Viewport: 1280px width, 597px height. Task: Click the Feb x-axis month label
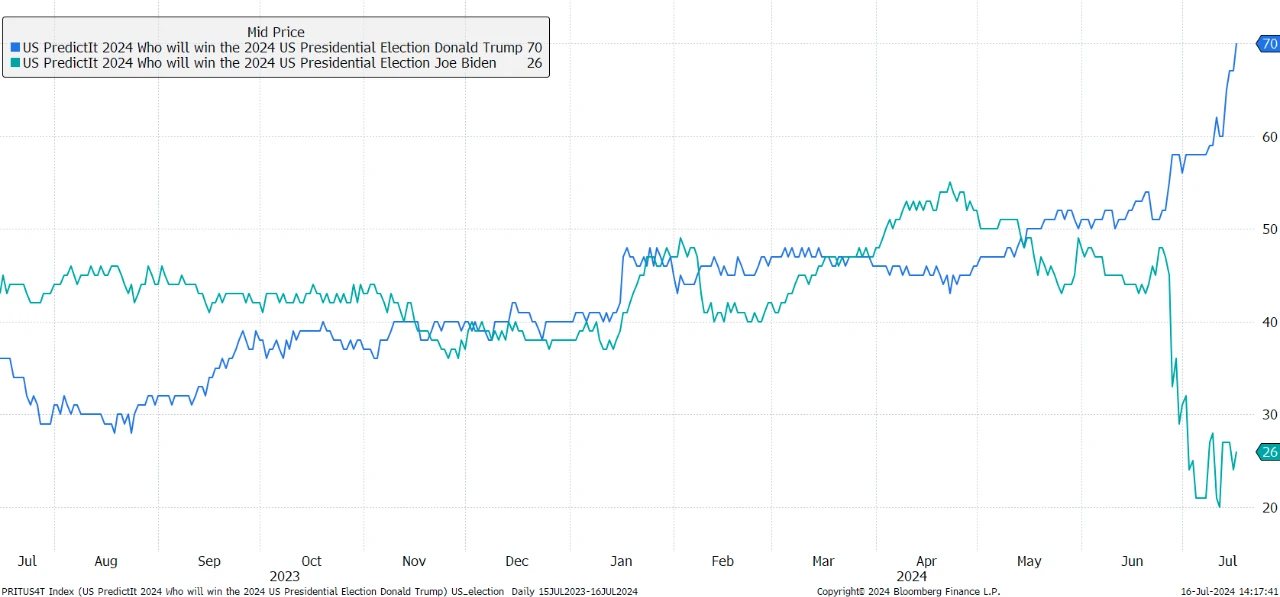[722, 561]
